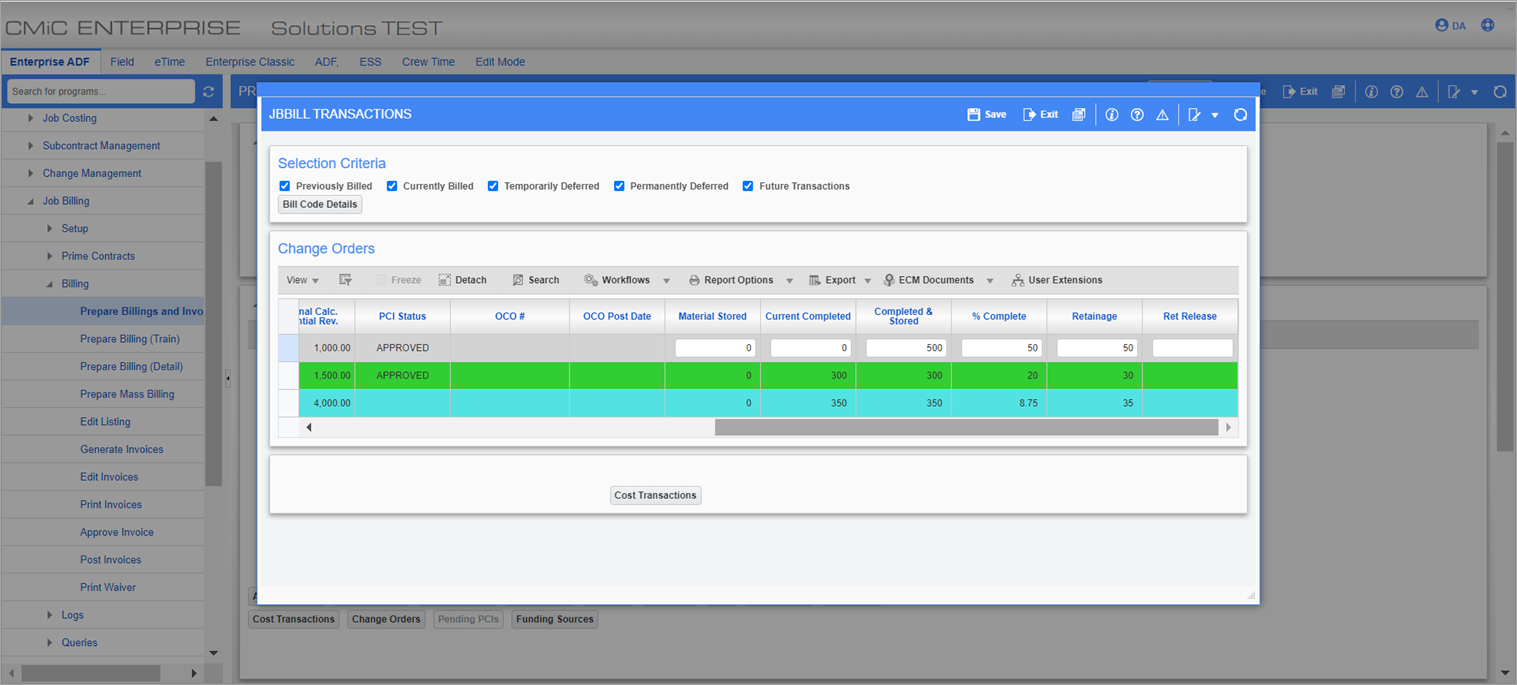Click the edit notes icon in JBBILL header
This screenshot has height=685, width=1517.
tap(1194, 114)
